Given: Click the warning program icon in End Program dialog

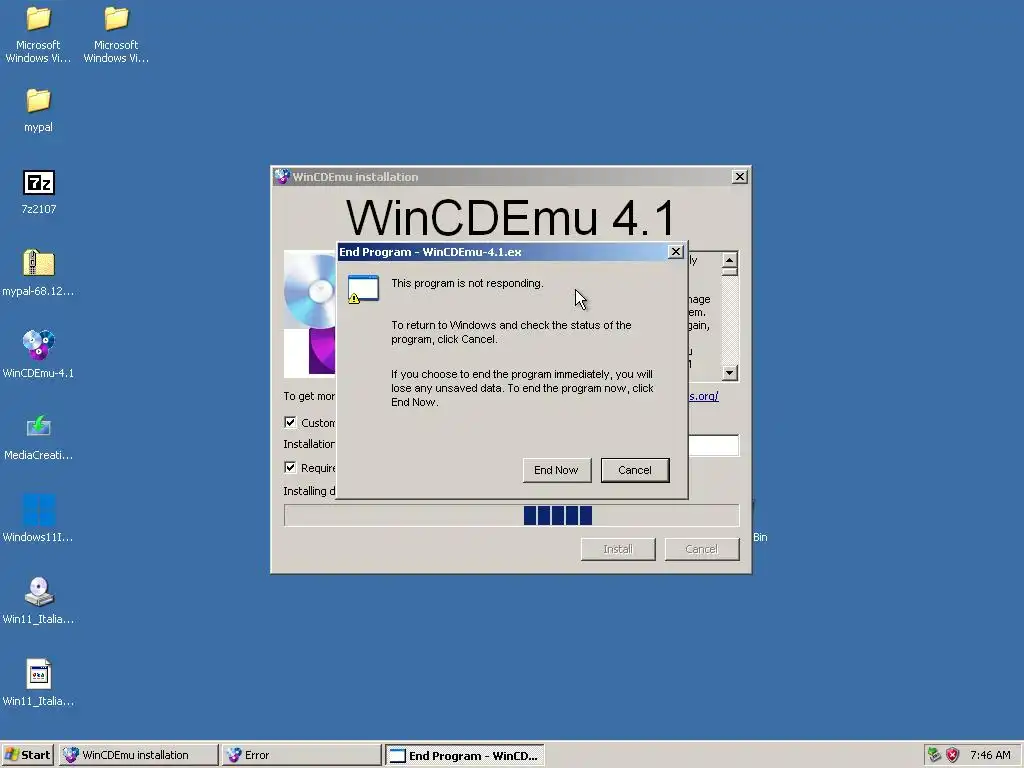Looking at the screenshot, I should (363, 289).
